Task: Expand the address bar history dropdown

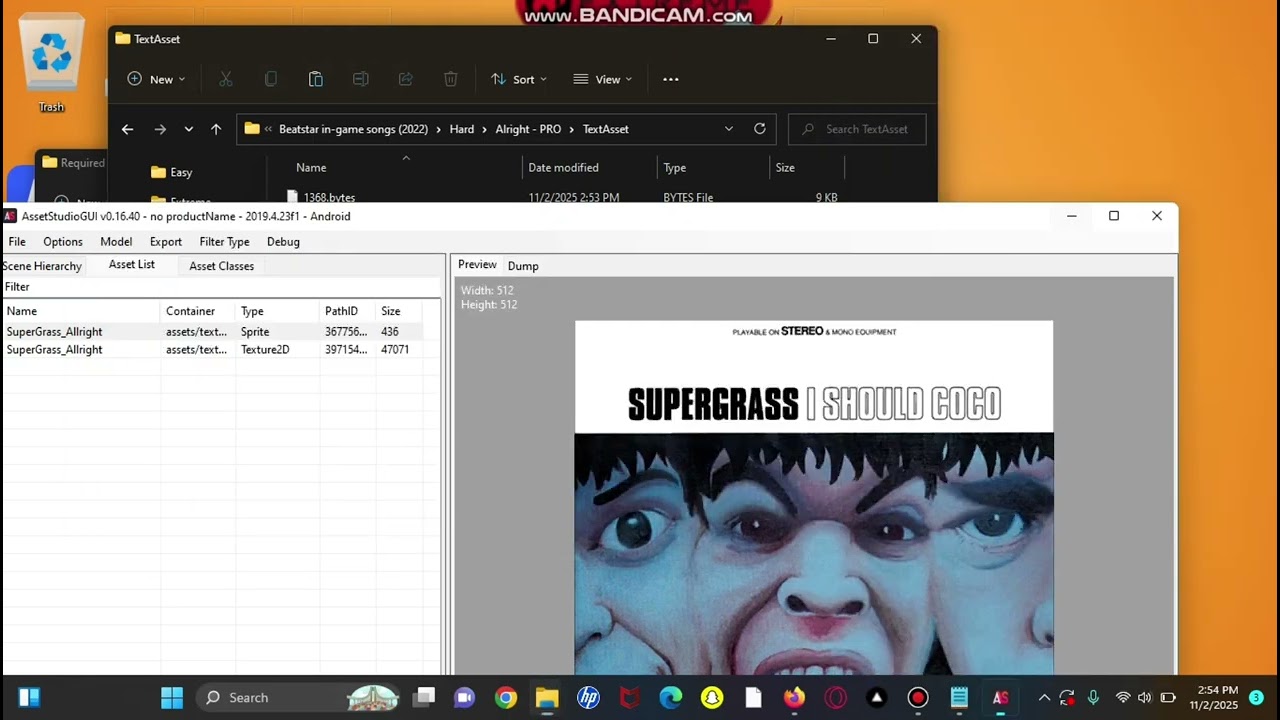Action: (x=729, y=129)
